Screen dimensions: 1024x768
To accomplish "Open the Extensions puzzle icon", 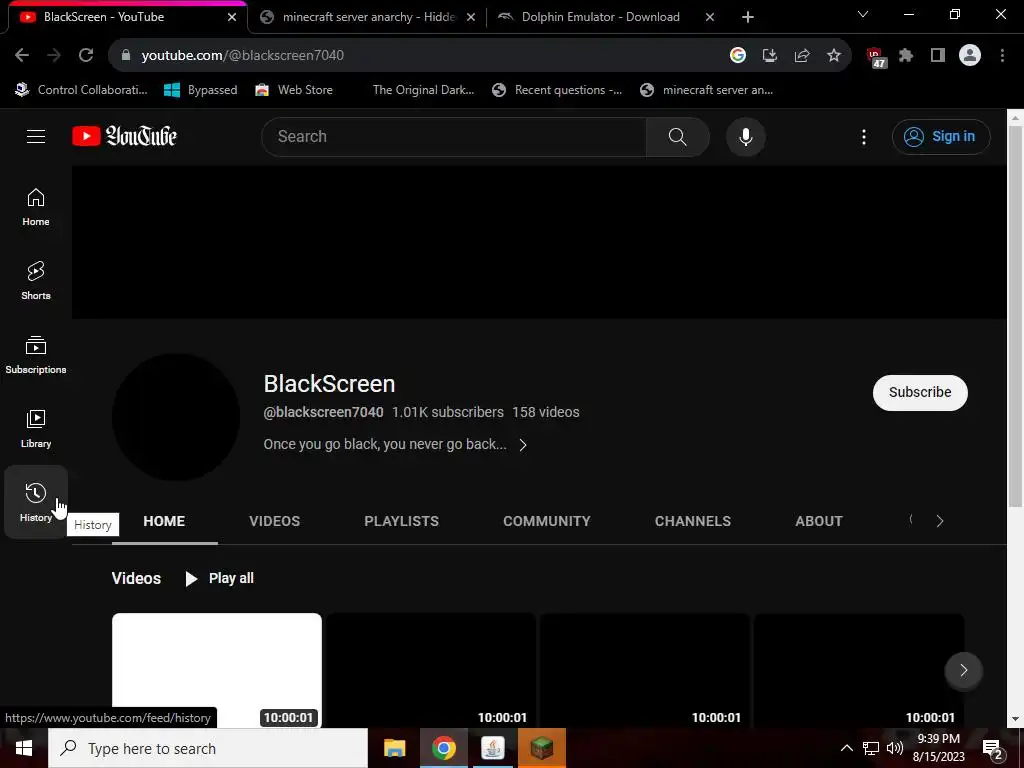I will (906, 56).
